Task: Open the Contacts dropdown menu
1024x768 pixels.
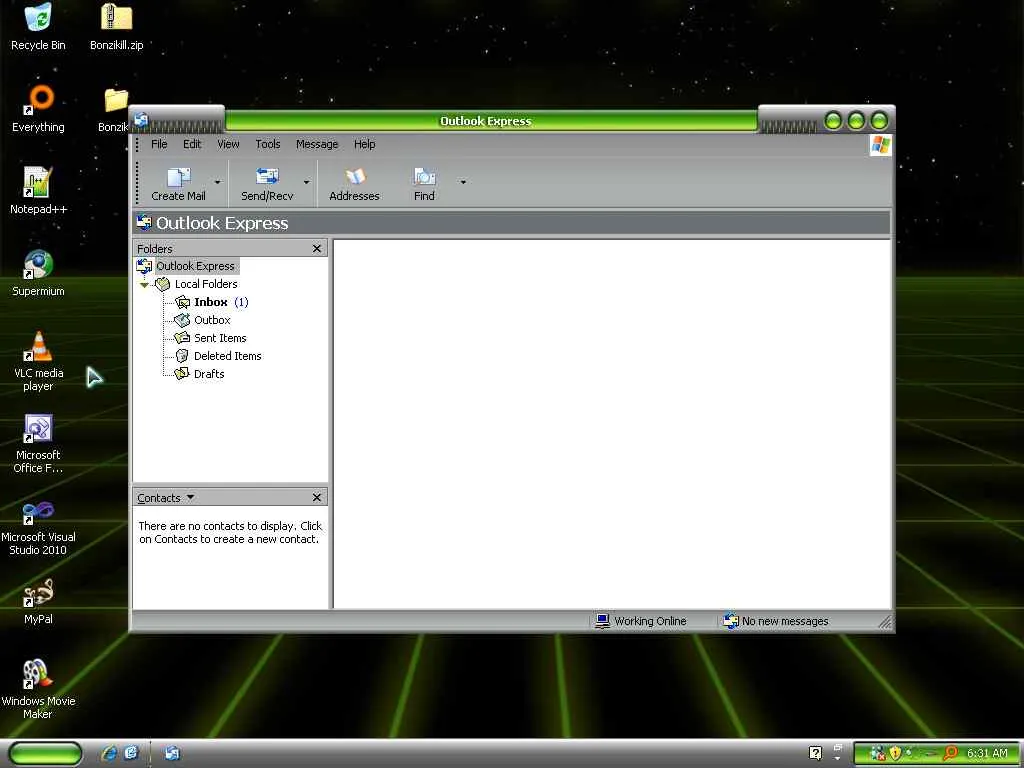Action: pos(166,498)
